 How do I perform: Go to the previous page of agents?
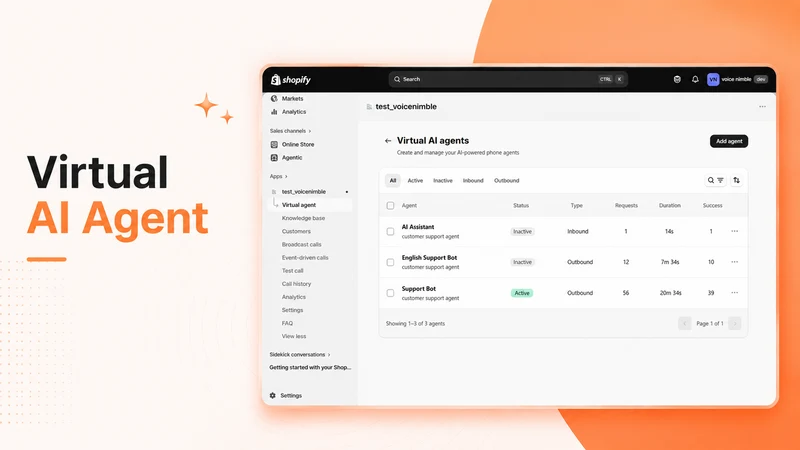[x=685, y=323]
